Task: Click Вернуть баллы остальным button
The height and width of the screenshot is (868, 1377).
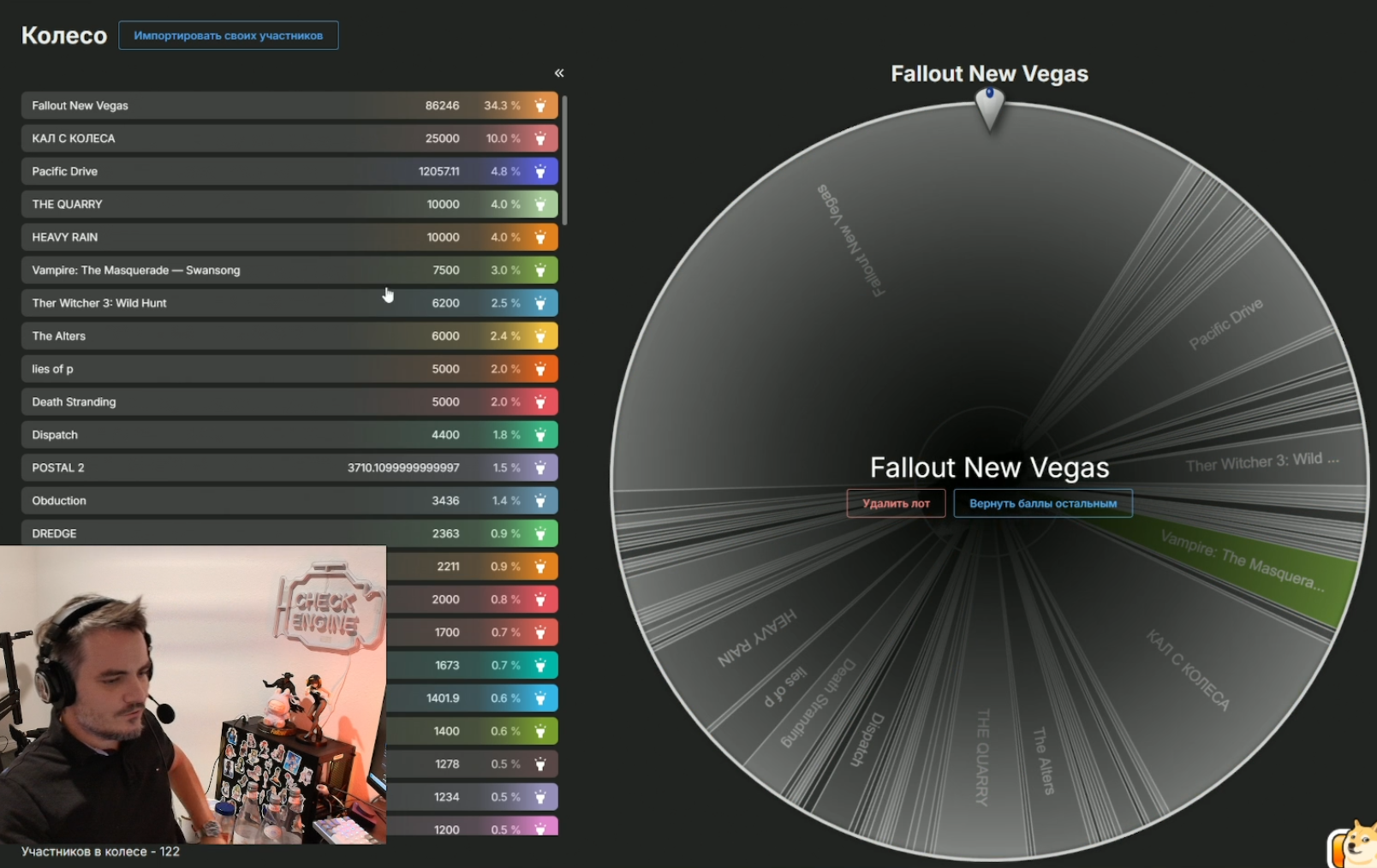Action: click(x=1043, y=503)
